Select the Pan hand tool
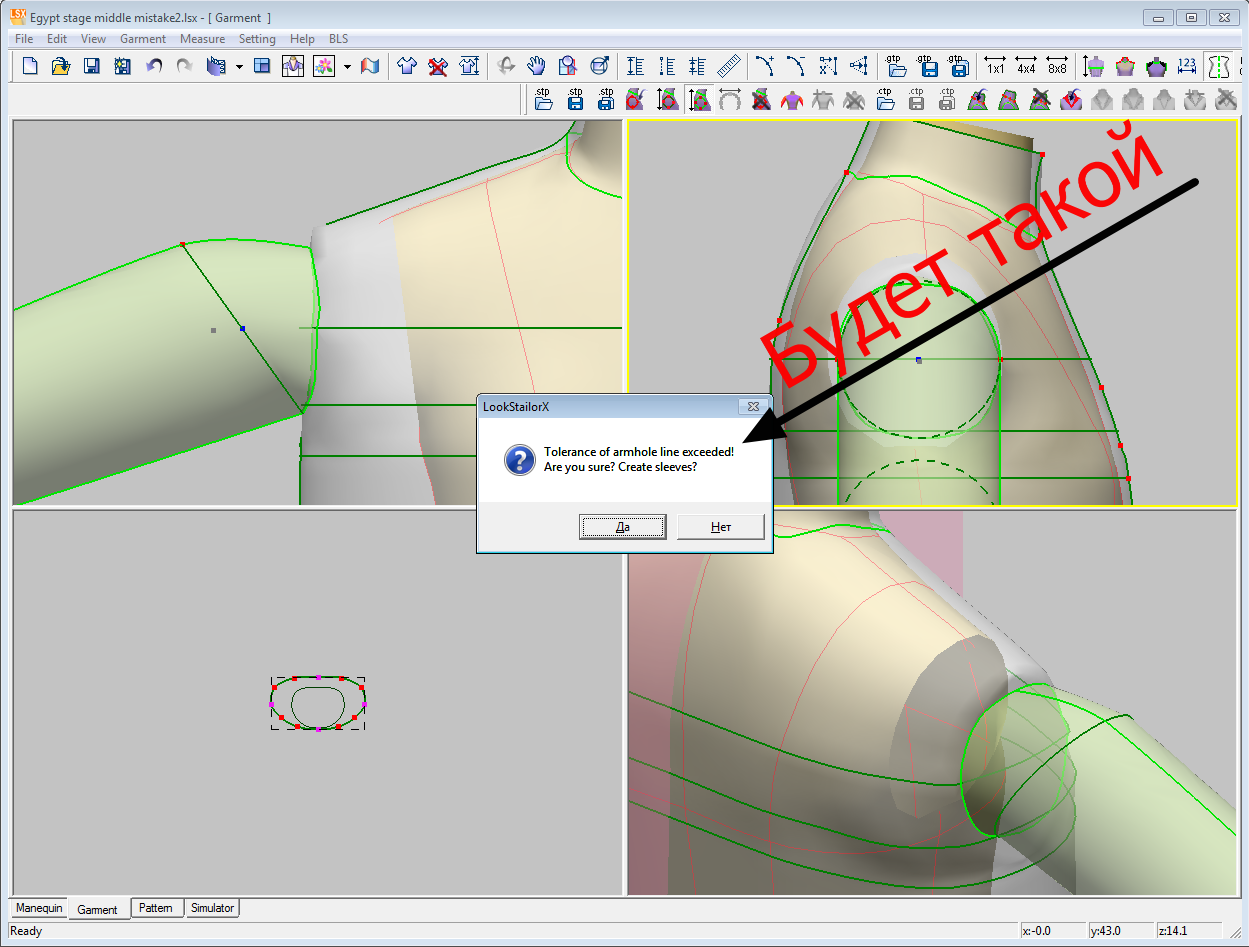 pyautogui.click(x=537, y=66)
